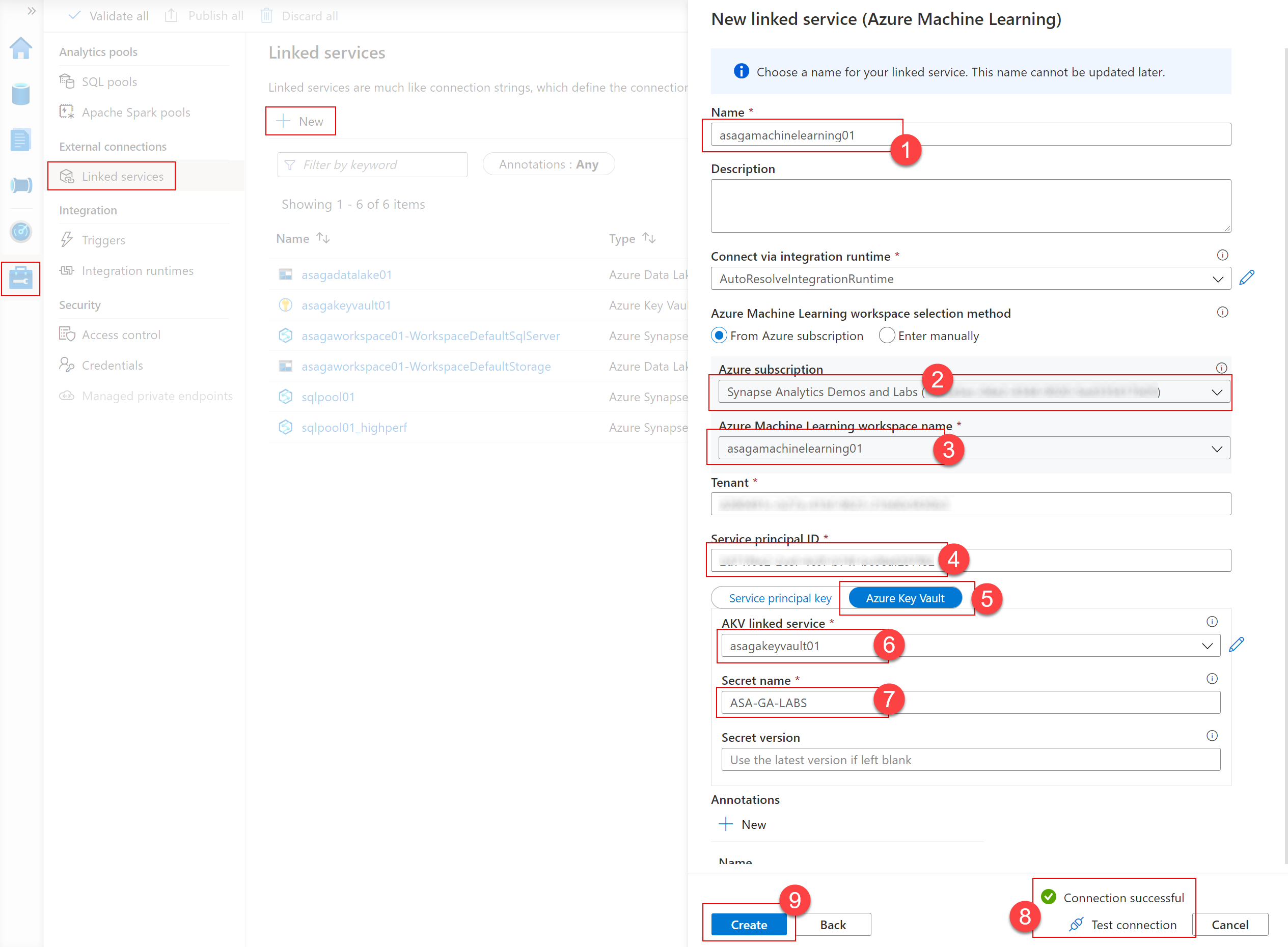The height and width of the screenshot is (947, 1288).
Task: Open Managed private endpoints item
Action: pyautogui.click(x=146, y=396)
